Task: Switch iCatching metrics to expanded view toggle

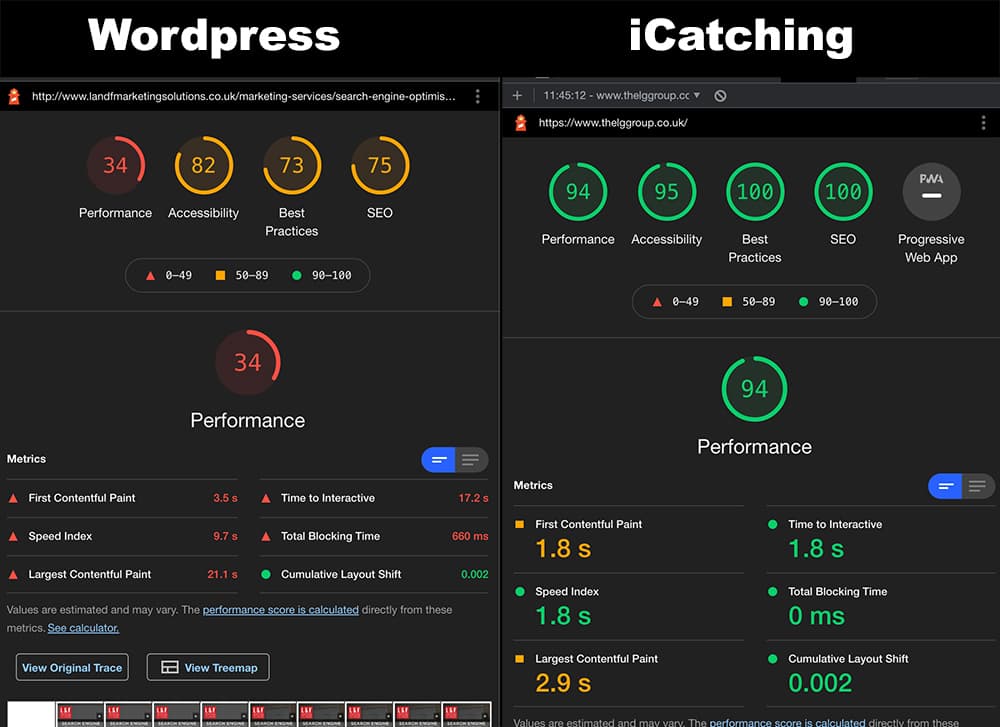Action: click(x=978, y=487)
